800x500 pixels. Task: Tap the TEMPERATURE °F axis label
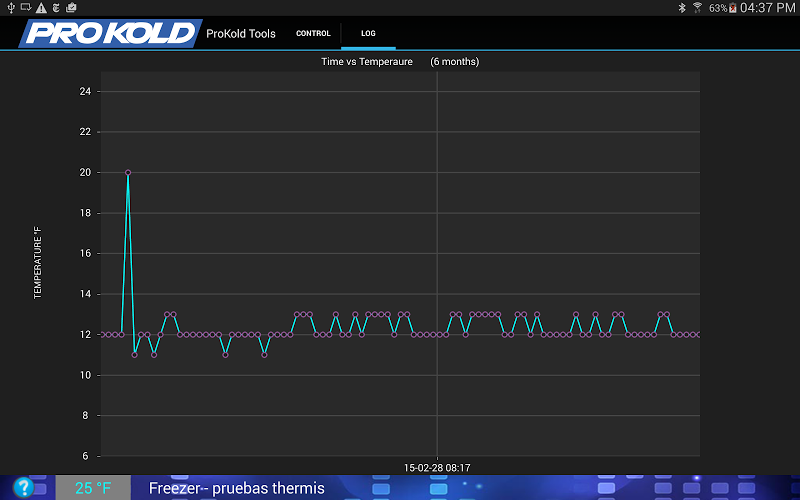[38, 263]
